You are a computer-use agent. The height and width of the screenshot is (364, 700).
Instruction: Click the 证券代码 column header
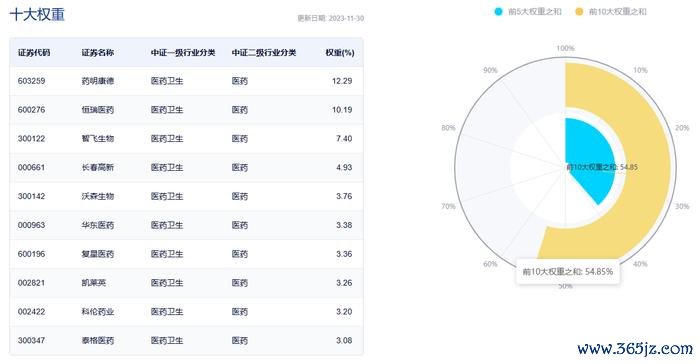pyautogui.click(x=34, y=53)
